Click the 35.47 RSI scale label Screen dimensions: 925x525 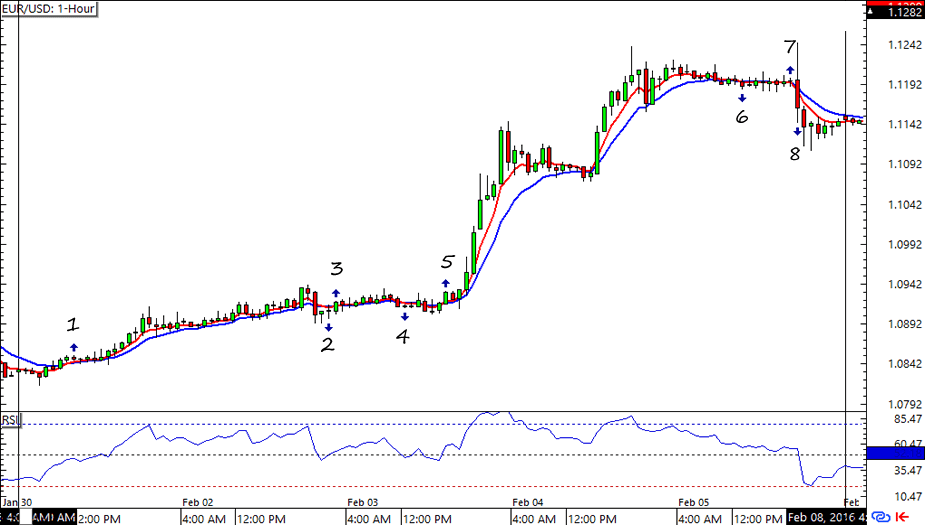(x=908, y=471)
